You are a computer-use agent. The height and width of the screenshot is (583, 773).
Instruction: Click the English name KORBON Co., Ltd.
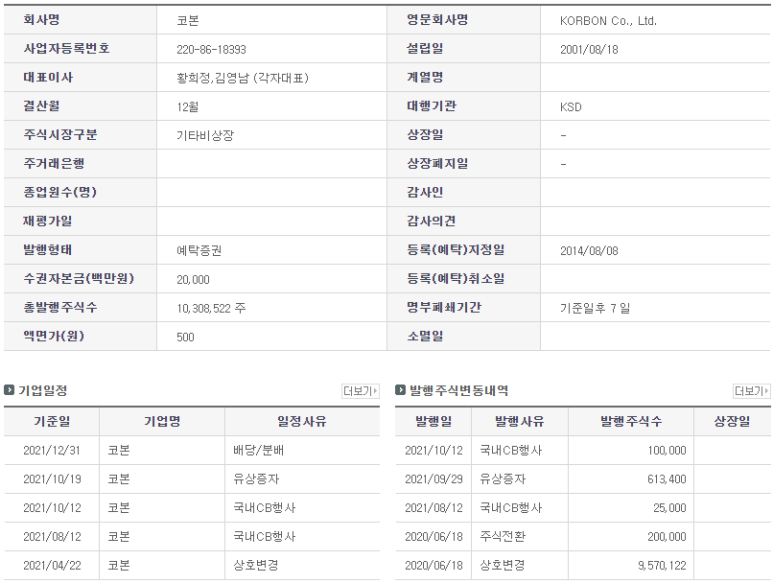click(x=608, y=21)
